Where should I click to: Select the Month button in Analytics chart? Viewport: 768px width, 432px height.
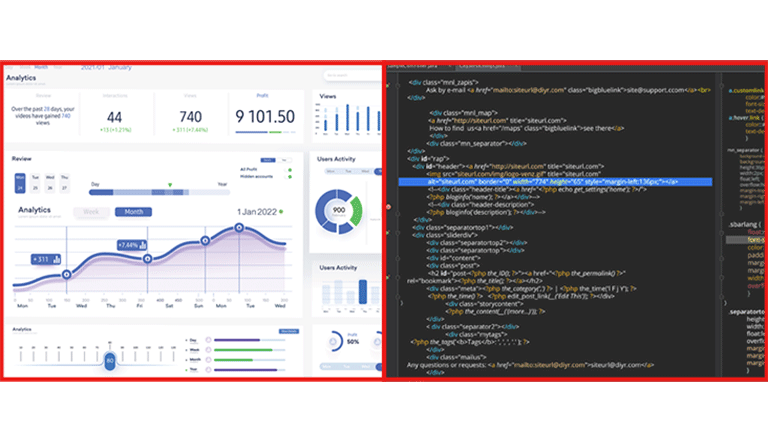click(x=133, y=212)
